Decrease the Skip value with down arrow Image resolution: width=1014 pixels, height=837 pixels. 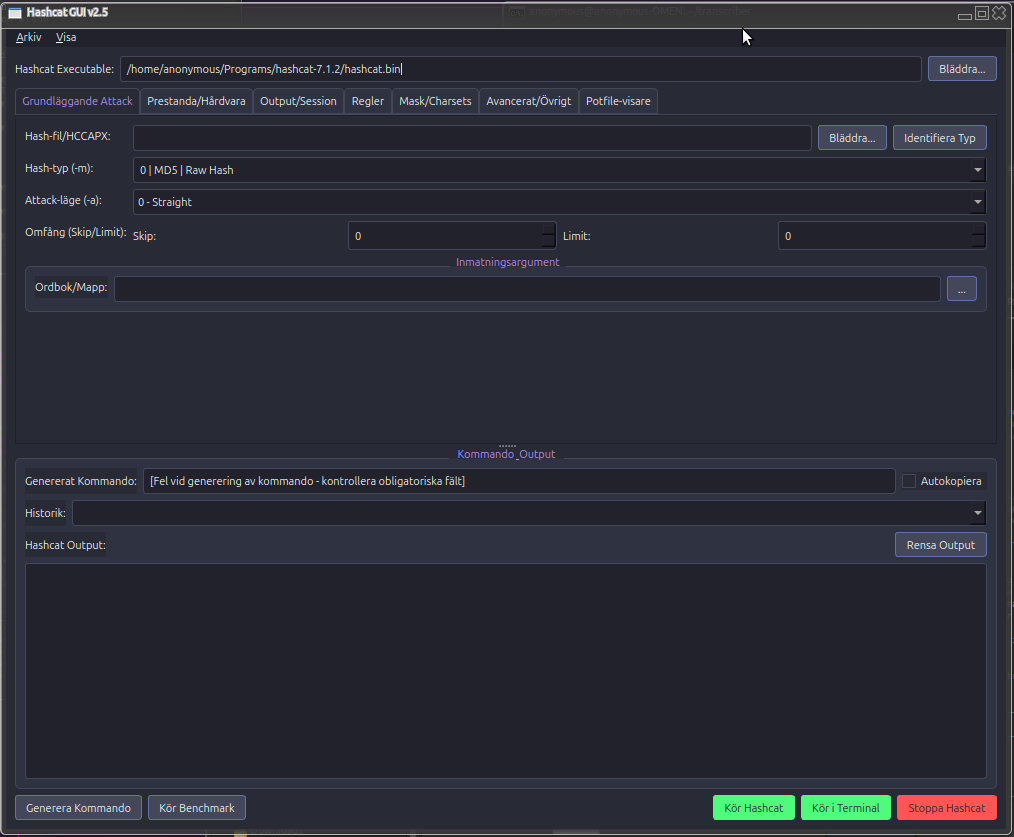tap(548, 243)
